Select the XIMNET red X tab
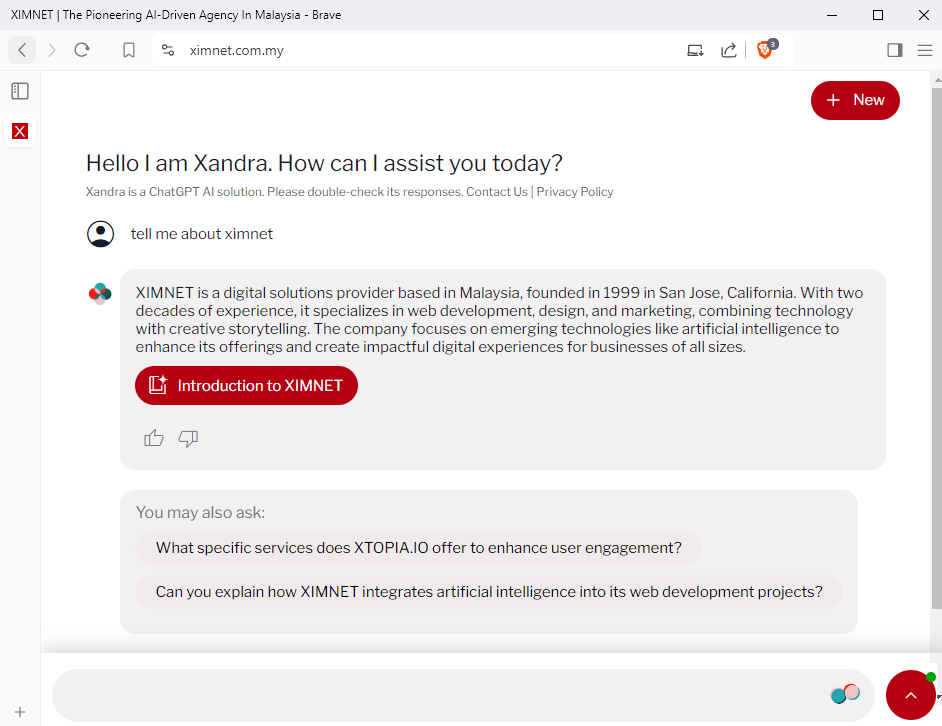 coord(20,131)
